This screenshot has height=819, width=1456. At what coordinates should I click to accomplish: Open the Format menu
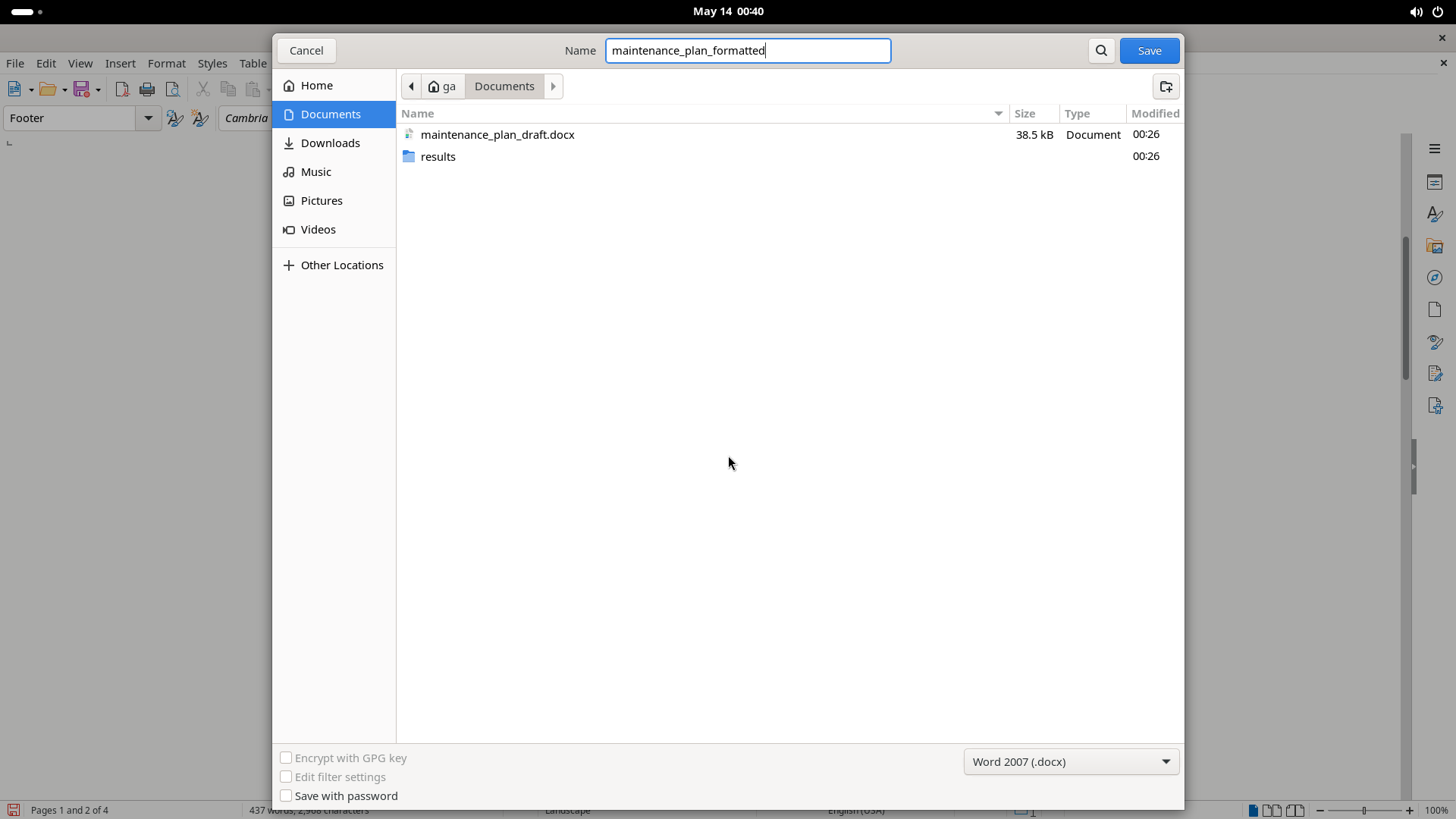(166, 64)
